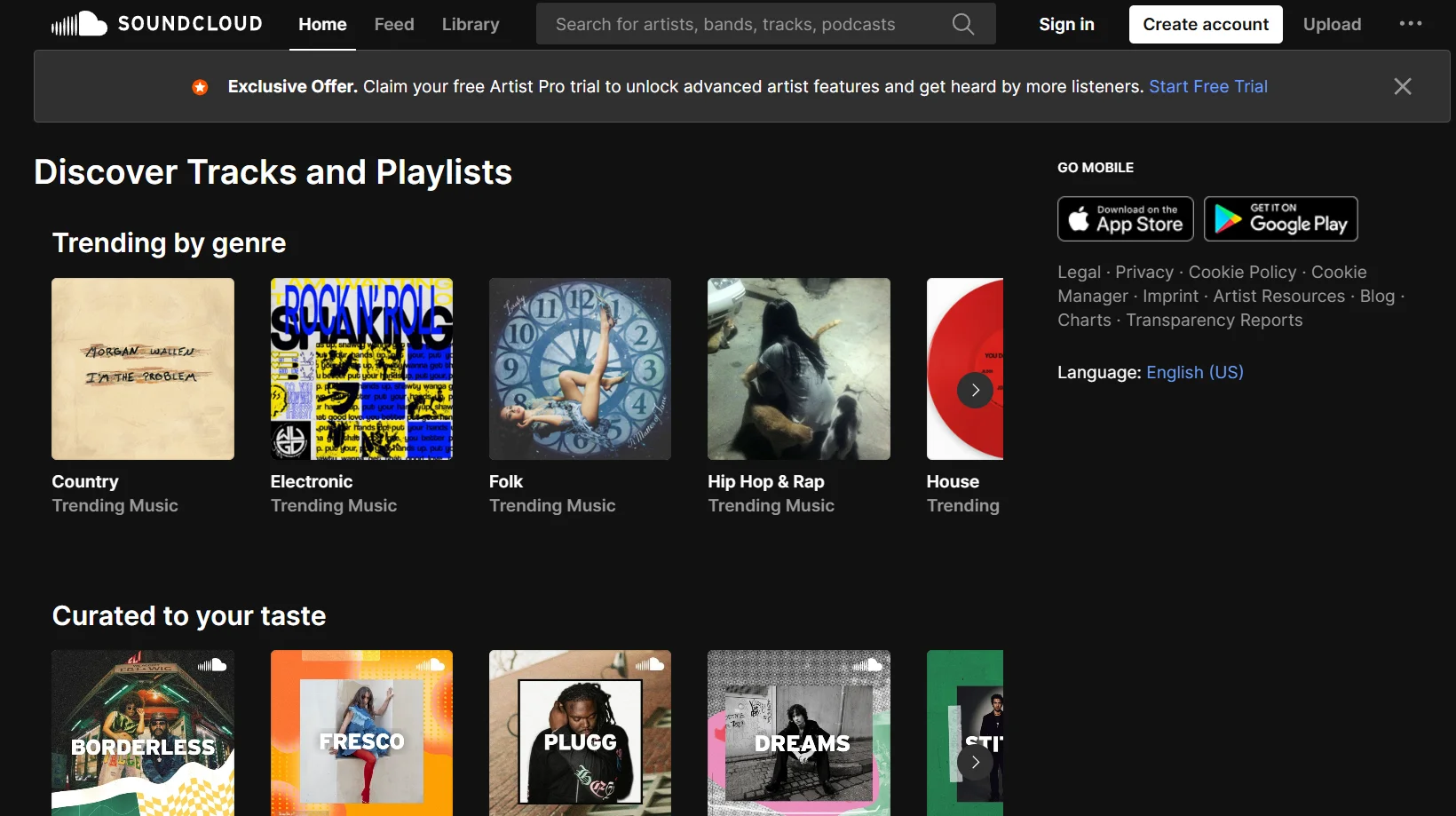The image size is (1456, 816).
Task: Open the Privacy footer link
Action: pyautogui.click(x=1144, y=272)
